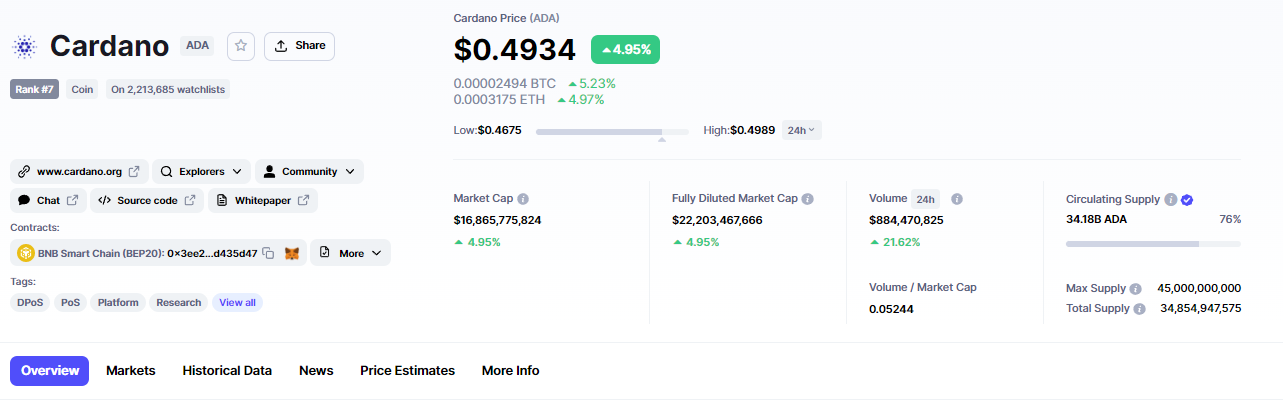Click the speech bubble icon on Chat
Viewport: 1283px width, 402px height.
click(x=25, y=201)
